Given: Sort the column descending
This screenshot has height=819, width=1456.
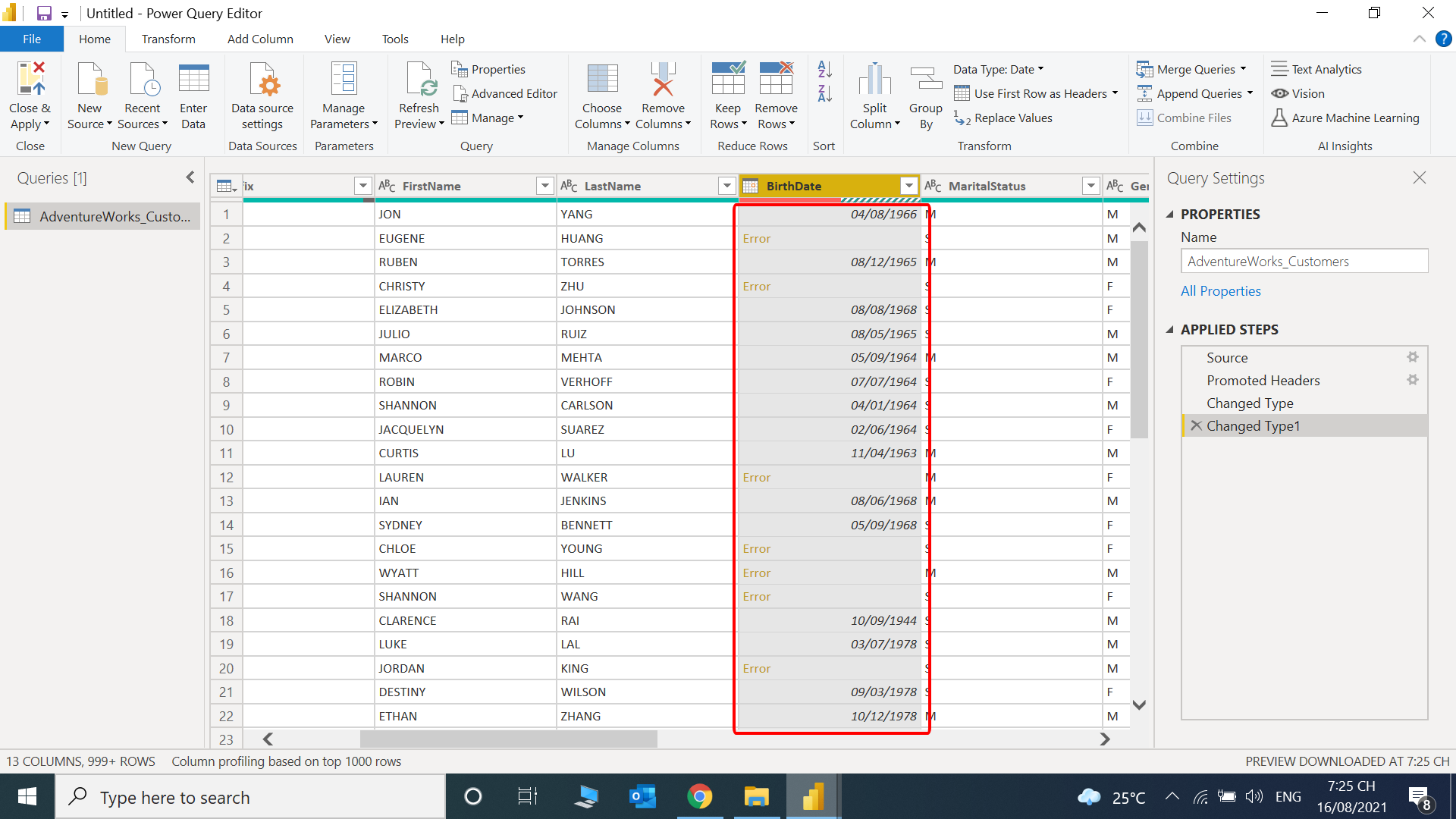Looking at the screenshot, I should tap(824, 94).
